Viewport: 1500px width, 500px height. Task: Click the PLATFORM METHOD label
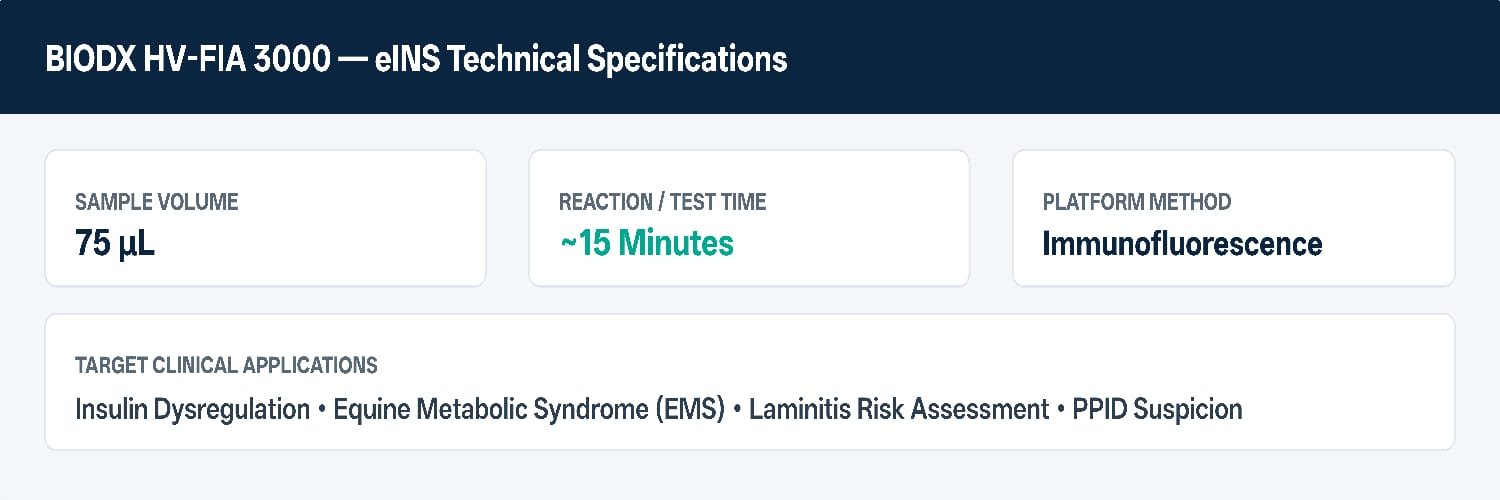coord(1137,202)
